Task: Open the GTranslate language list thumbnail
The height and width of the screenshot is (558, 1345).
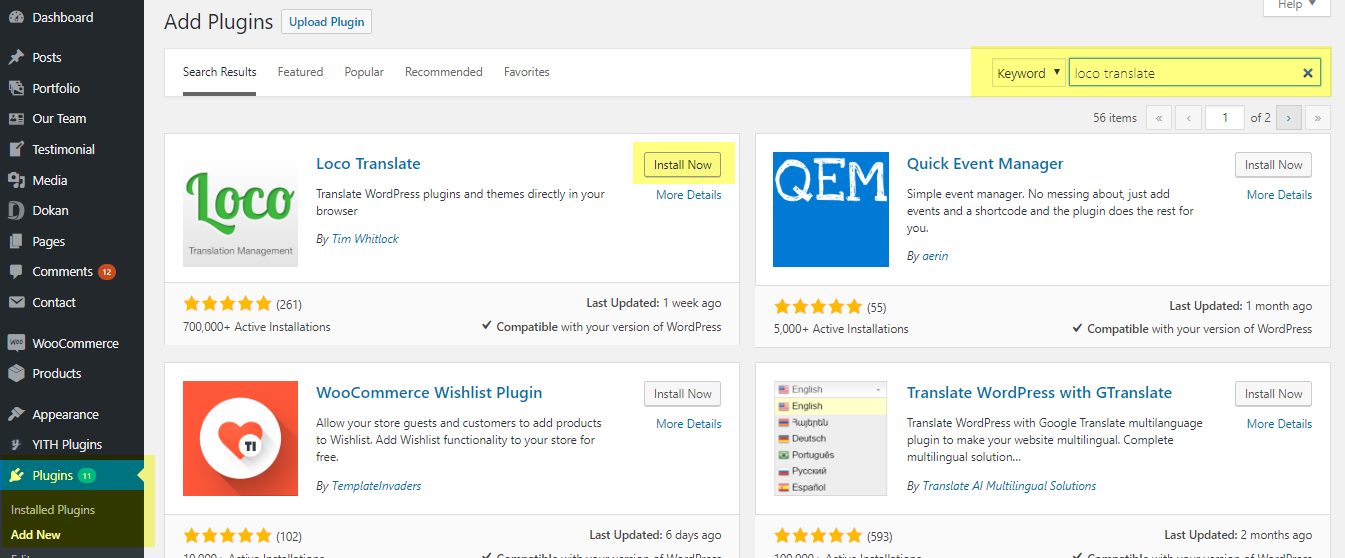Action: (831, 439)
